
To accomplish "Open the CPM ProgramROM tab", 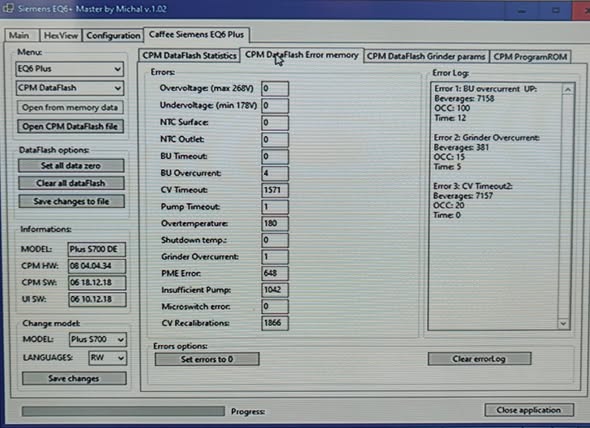I will click(x=530, y=57).
